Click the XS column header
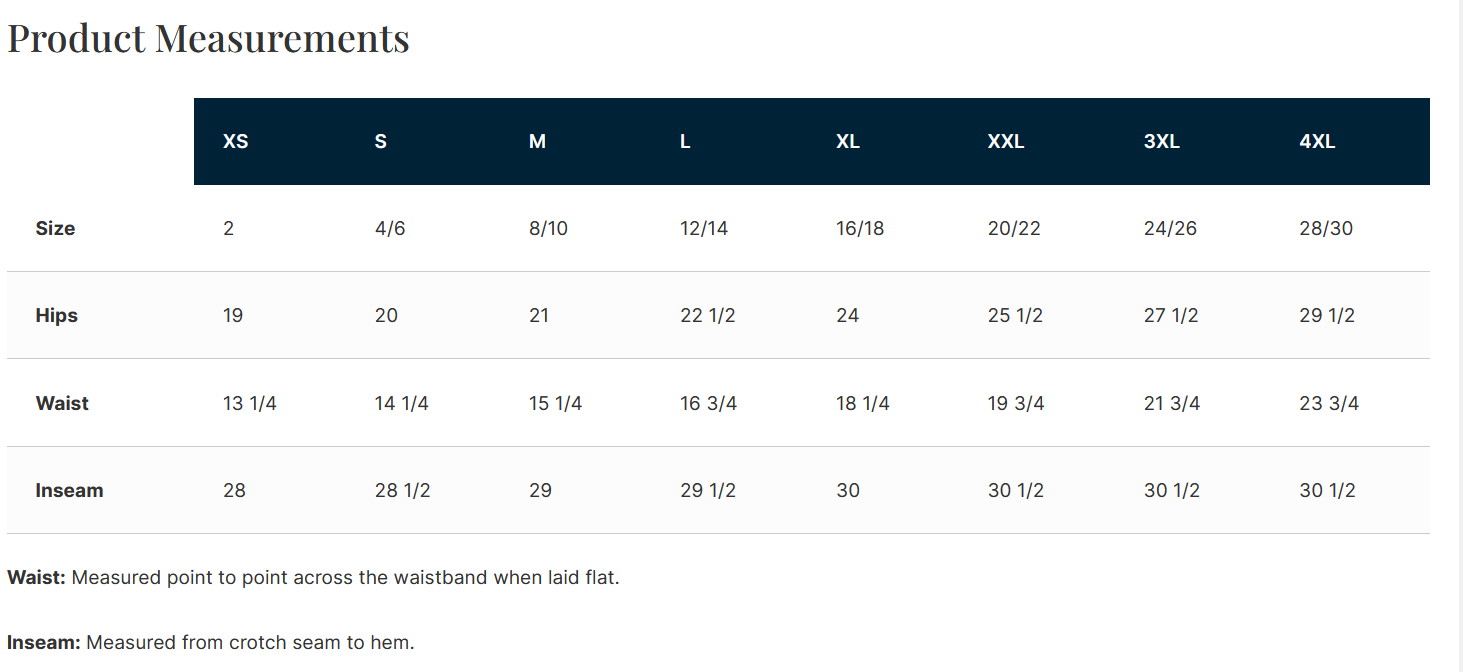 (235, 142)
